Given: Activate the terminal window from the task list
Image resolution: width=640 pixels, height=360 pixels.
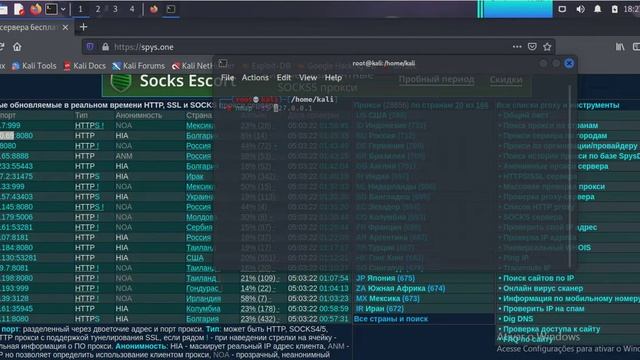Looking at the screenshot, I should point(171,9).
